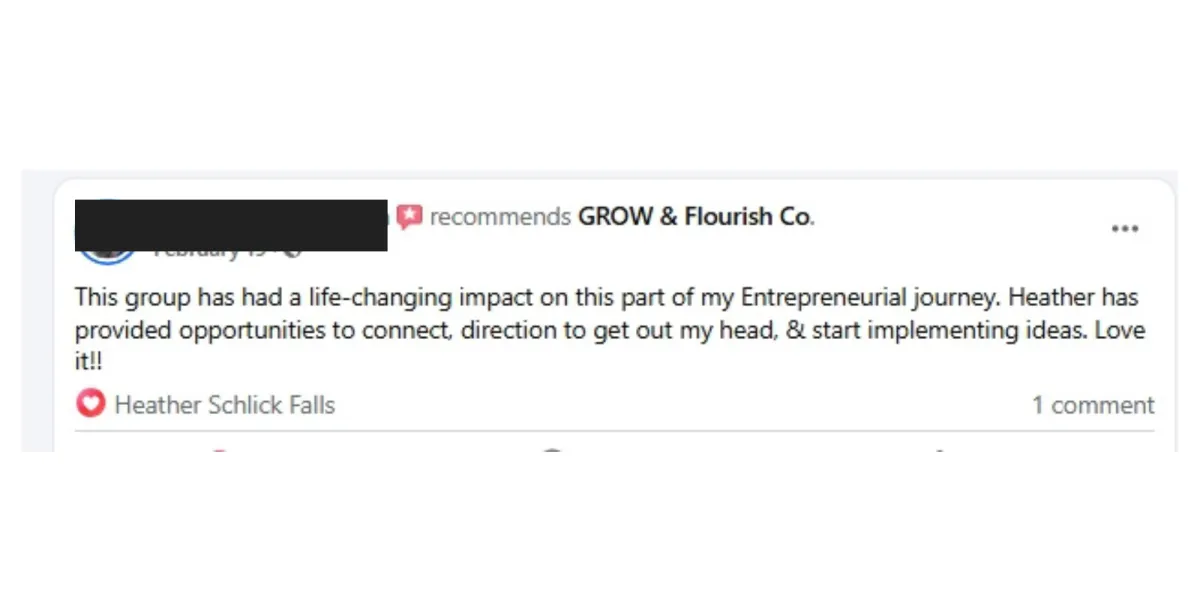Click the heart reaction icon
The height and width of the screenshot is (600, 1200).
(x=90, y=404)
